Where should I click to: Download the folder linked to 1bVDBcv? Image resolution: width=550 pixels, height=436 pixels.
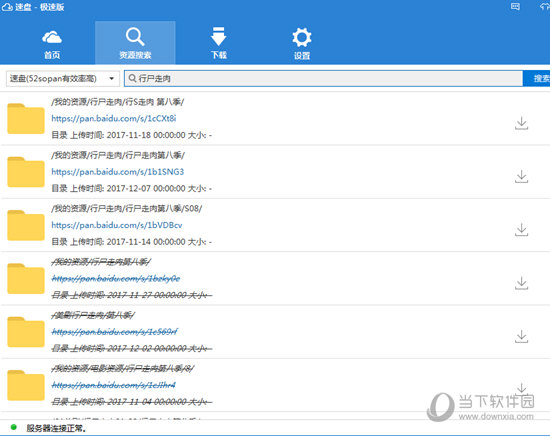(x=522, y=230)
